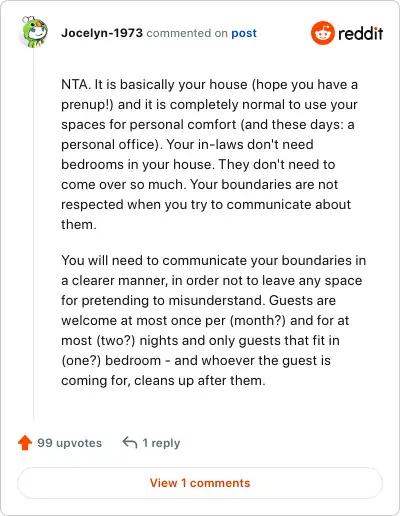Click the orange Reddit Snoo logo icon

point(322,33)
